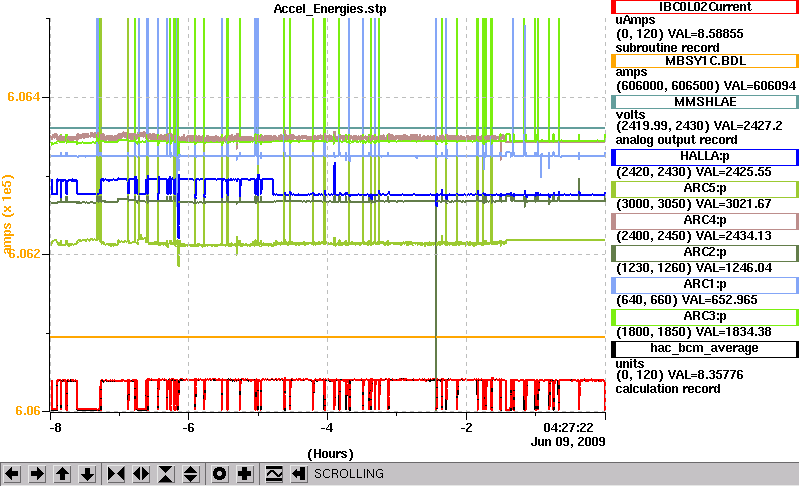Pan the plot right with the right arrow
799x486 pixels.
click(37, 474)
